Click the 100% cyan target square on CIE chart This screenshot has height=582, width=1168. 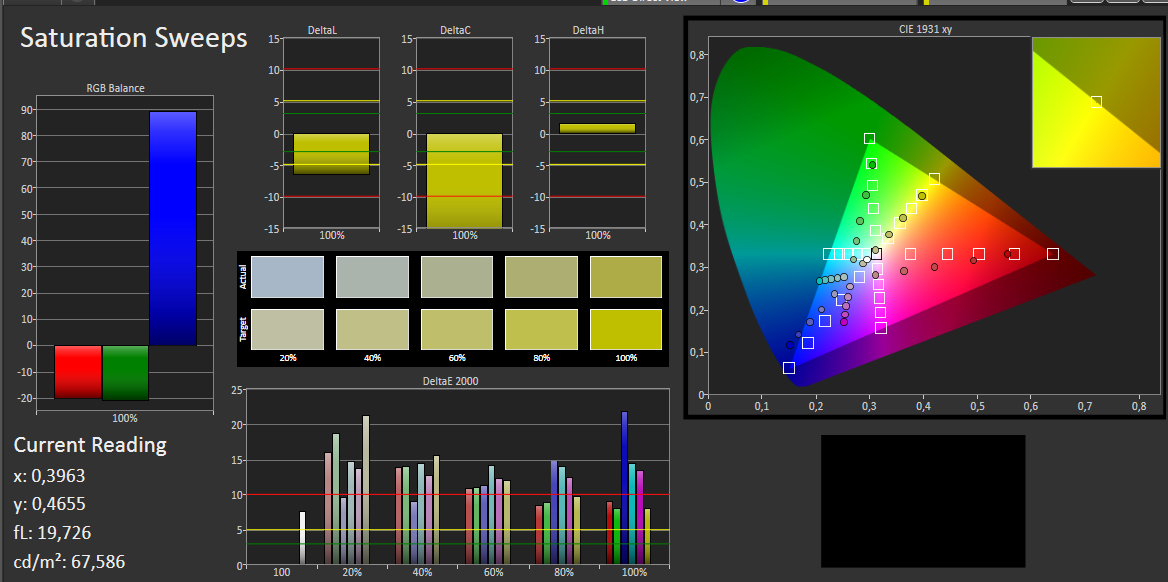tap(828, 254)
